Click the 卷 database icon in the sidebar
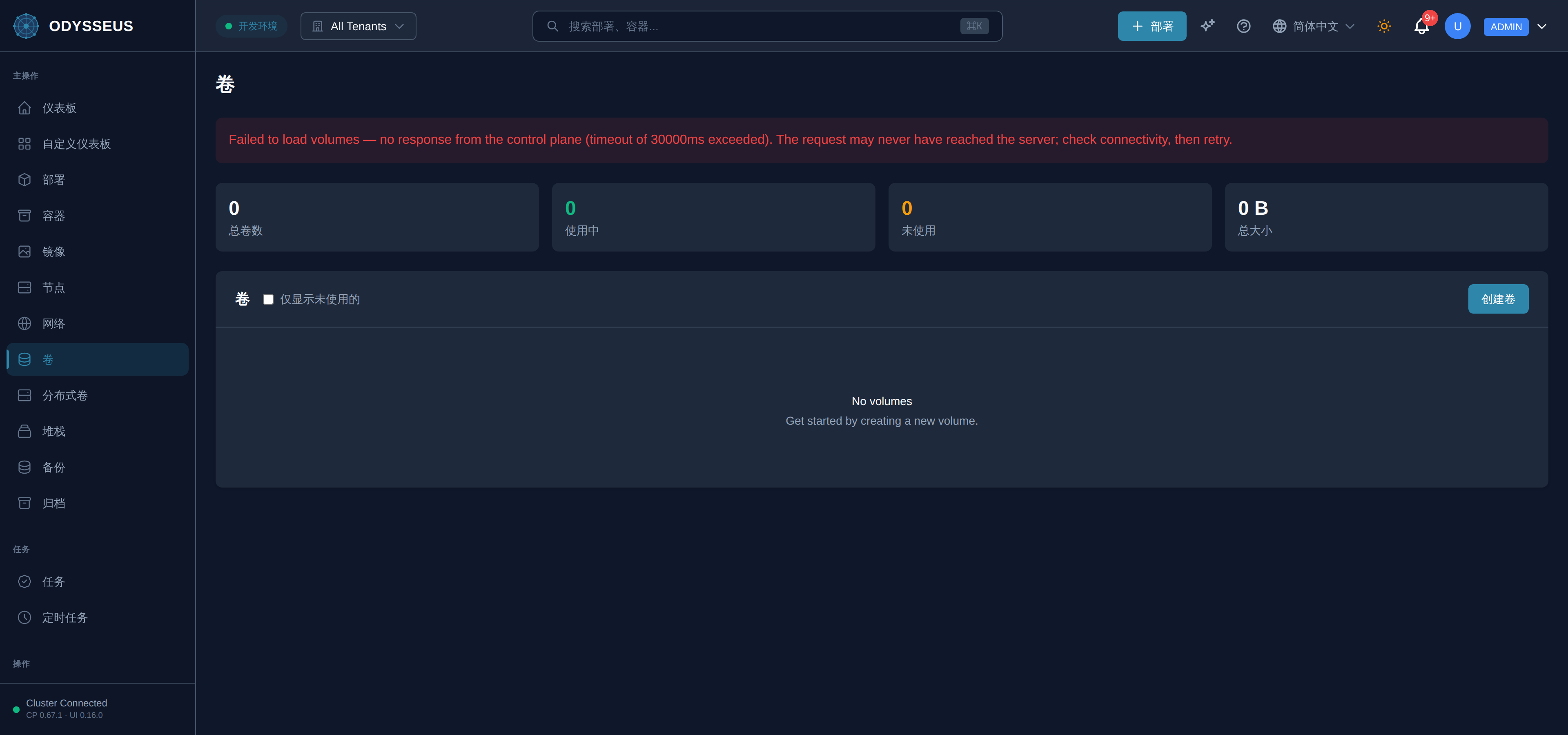 tap(24, 360)
